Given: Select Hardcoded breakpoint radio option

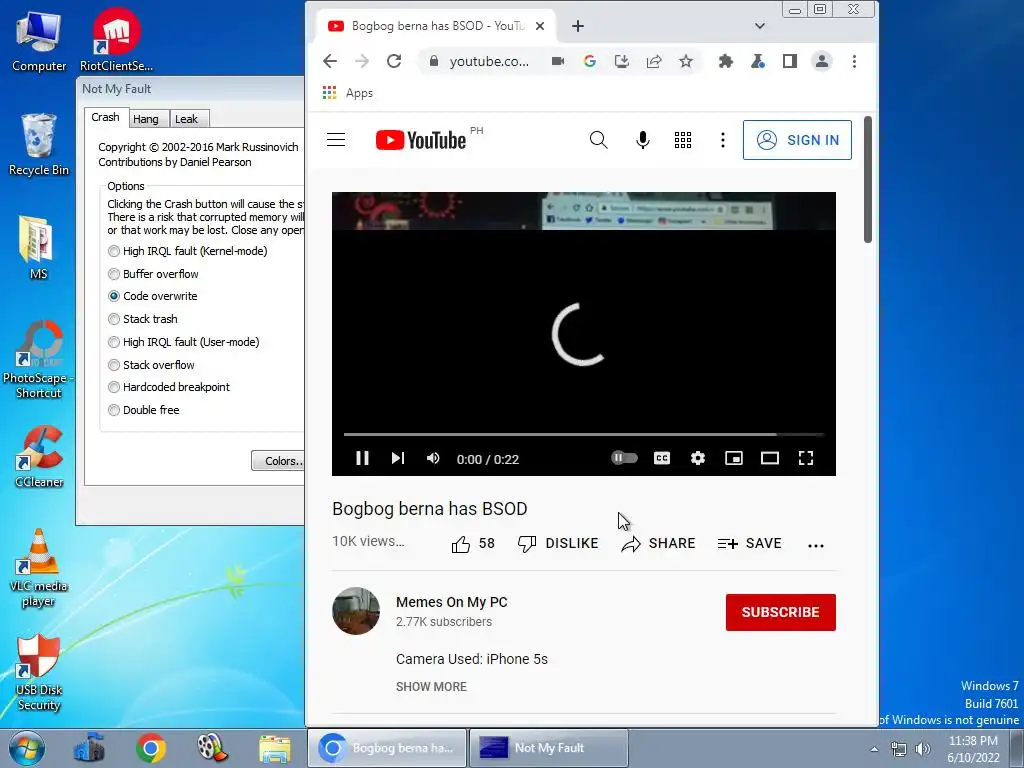Looking at the screenshot, I should (x=169, y=387).
